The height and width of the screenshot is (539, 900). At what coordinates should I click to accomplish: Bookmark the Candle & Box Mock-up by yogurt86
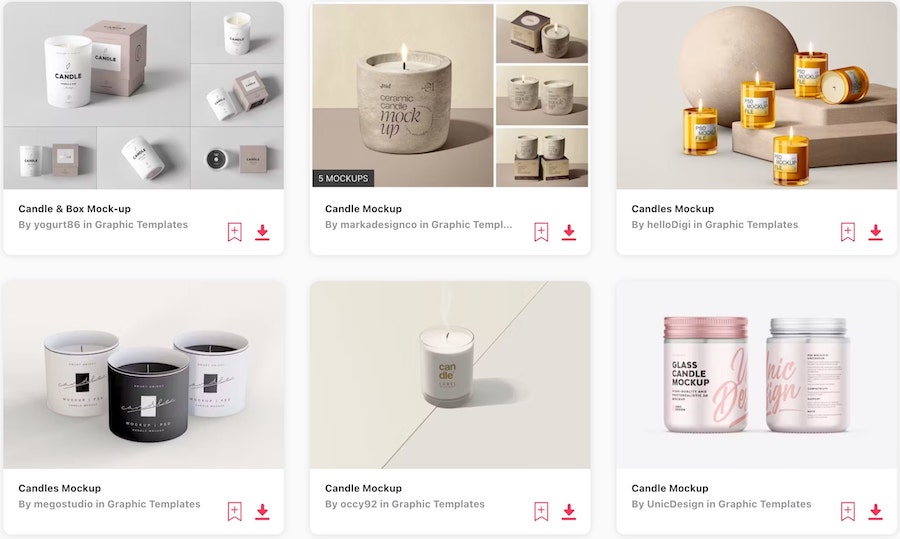coord(235,232)
